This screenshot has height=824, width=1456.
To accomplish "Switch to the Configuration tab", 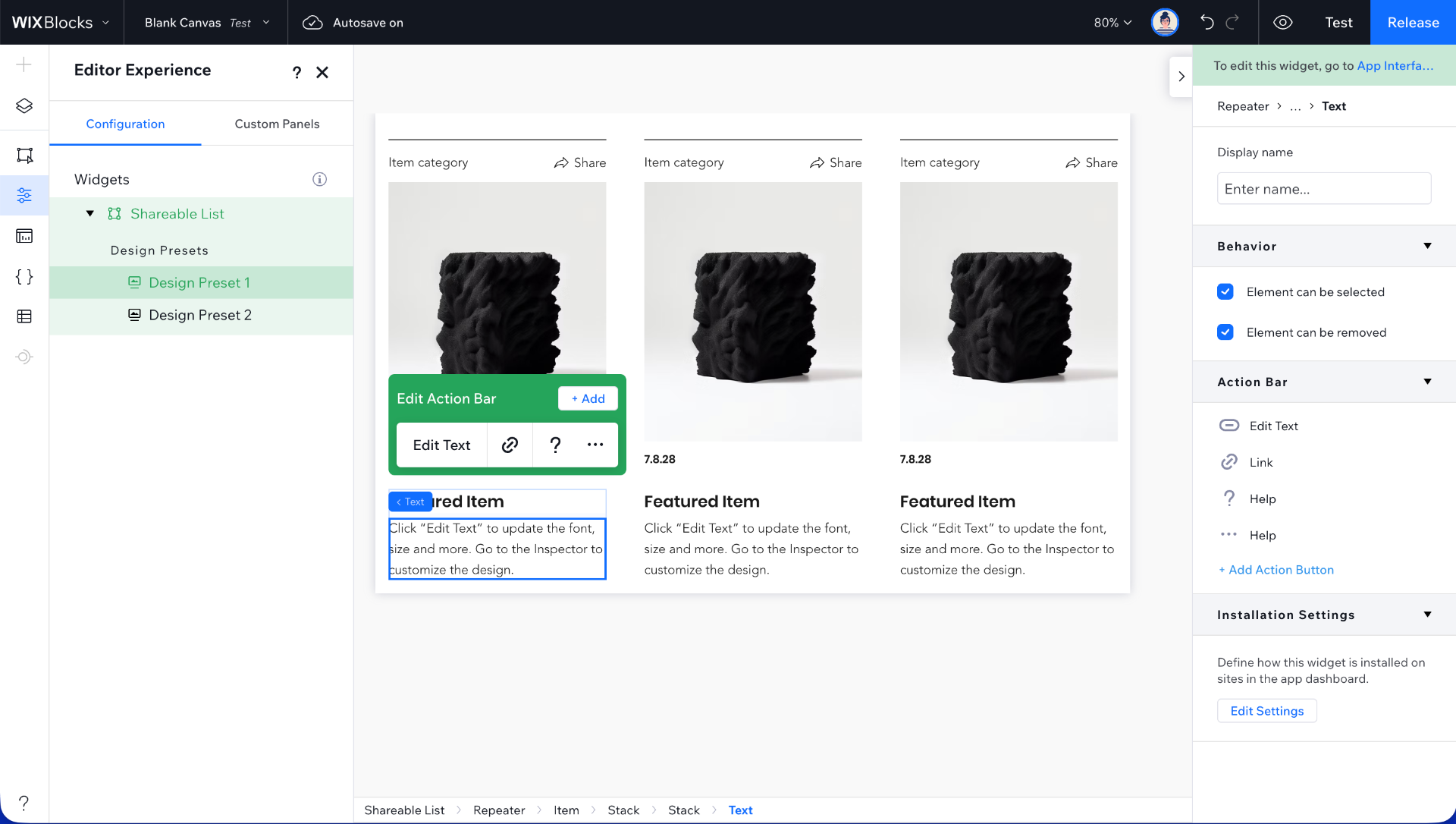I will (125, 124).
